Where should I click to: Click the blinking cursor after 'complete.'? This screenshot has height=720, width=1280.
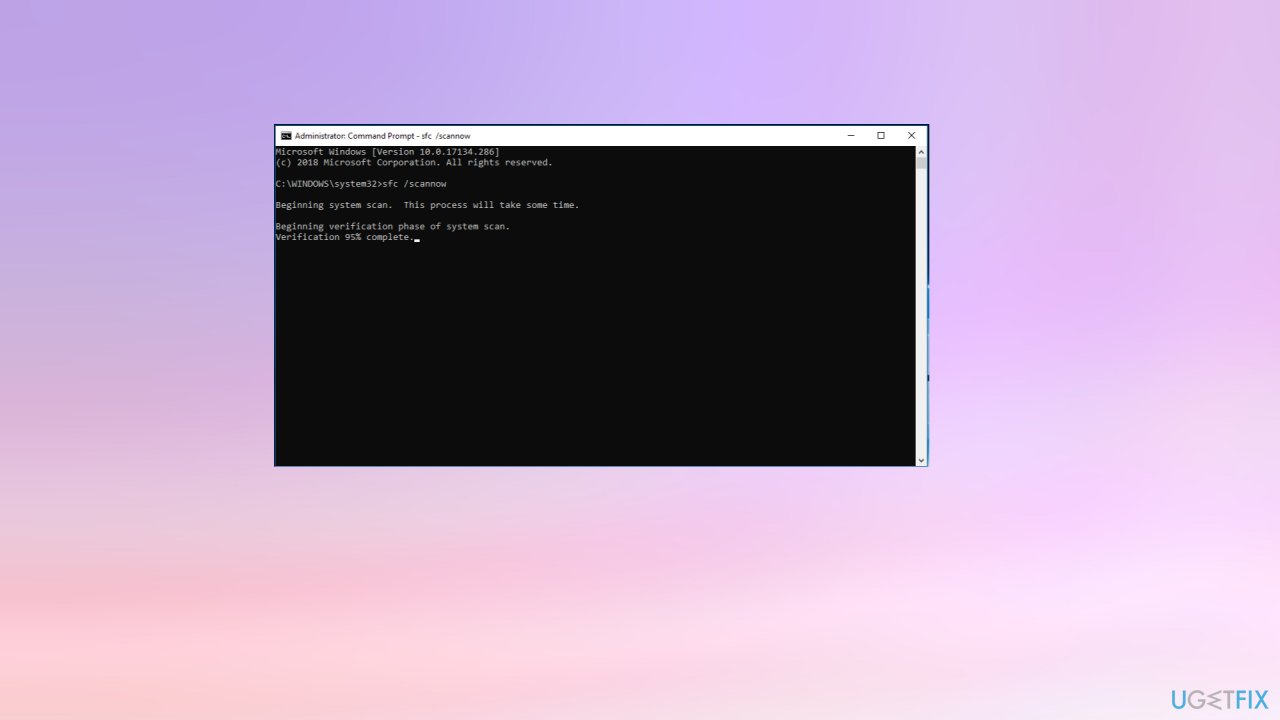tap(417, 239)
